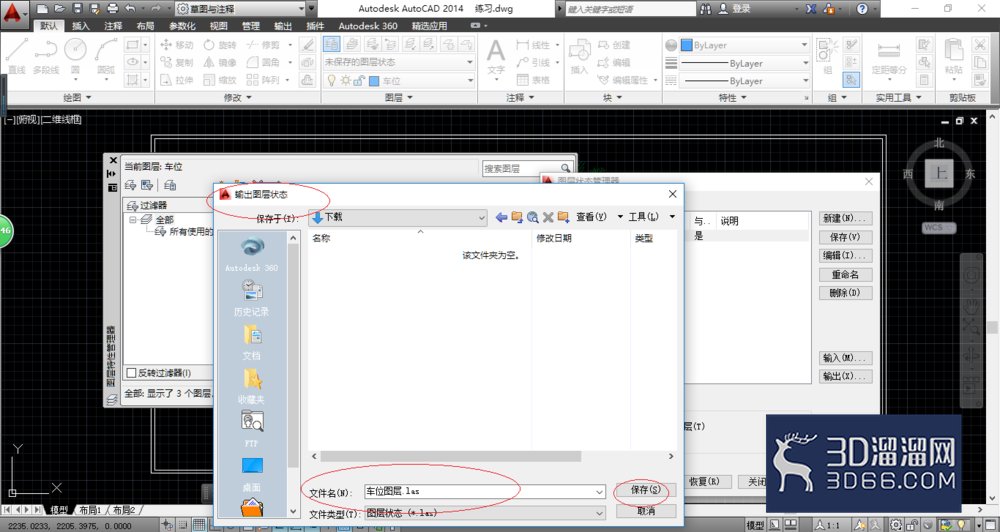Open the 文件名 history dropdown arrow
Screen dimensions: 1000x532
pyautogui.click(x=599, y=492)
